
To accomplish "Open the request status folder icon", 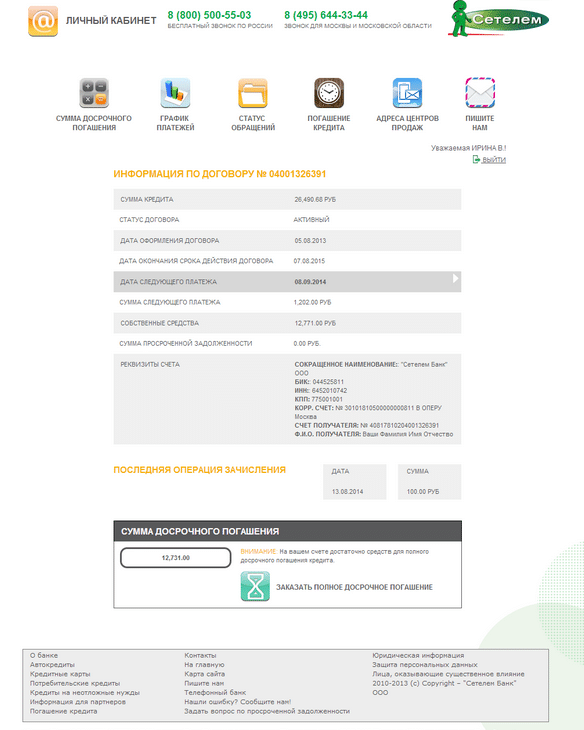I will (253, 93).
